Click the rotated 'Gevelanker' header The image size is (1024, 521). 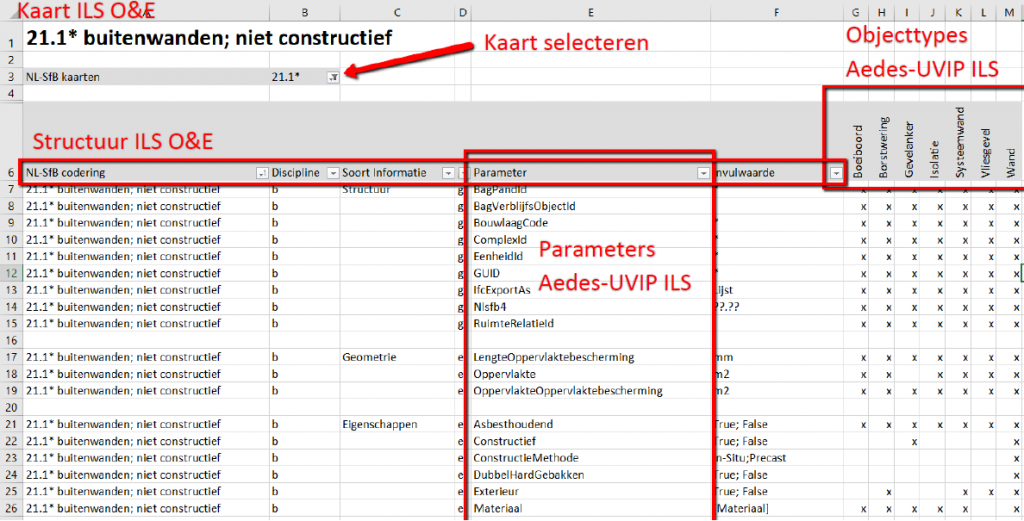coord(908,149)
